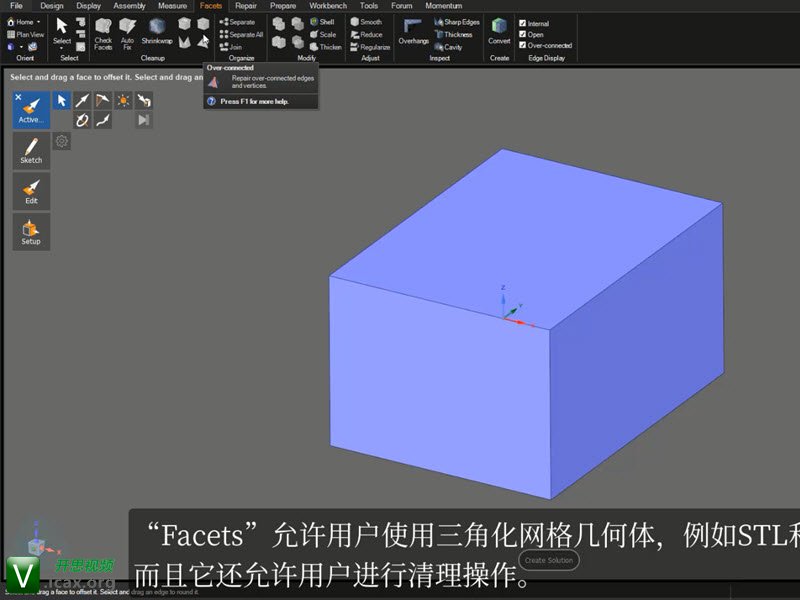Viewport: 800px width, 600px height.
Task: Select the Sketch tool in side panel
Action: 31,150
